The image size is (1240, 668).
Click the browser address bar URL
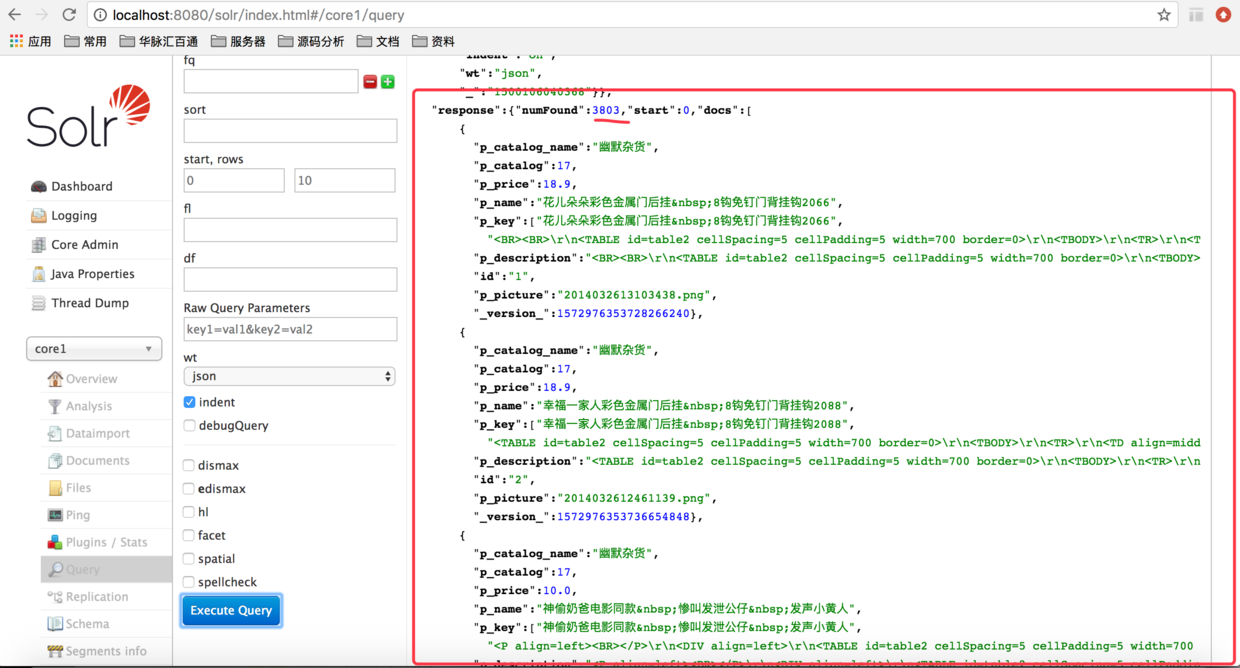(x=258, y=15)
